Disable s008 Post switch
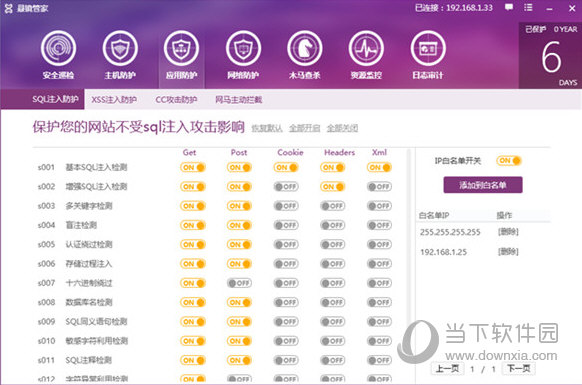Viewport: 582px width, 385px height. [x=239, y=303]
